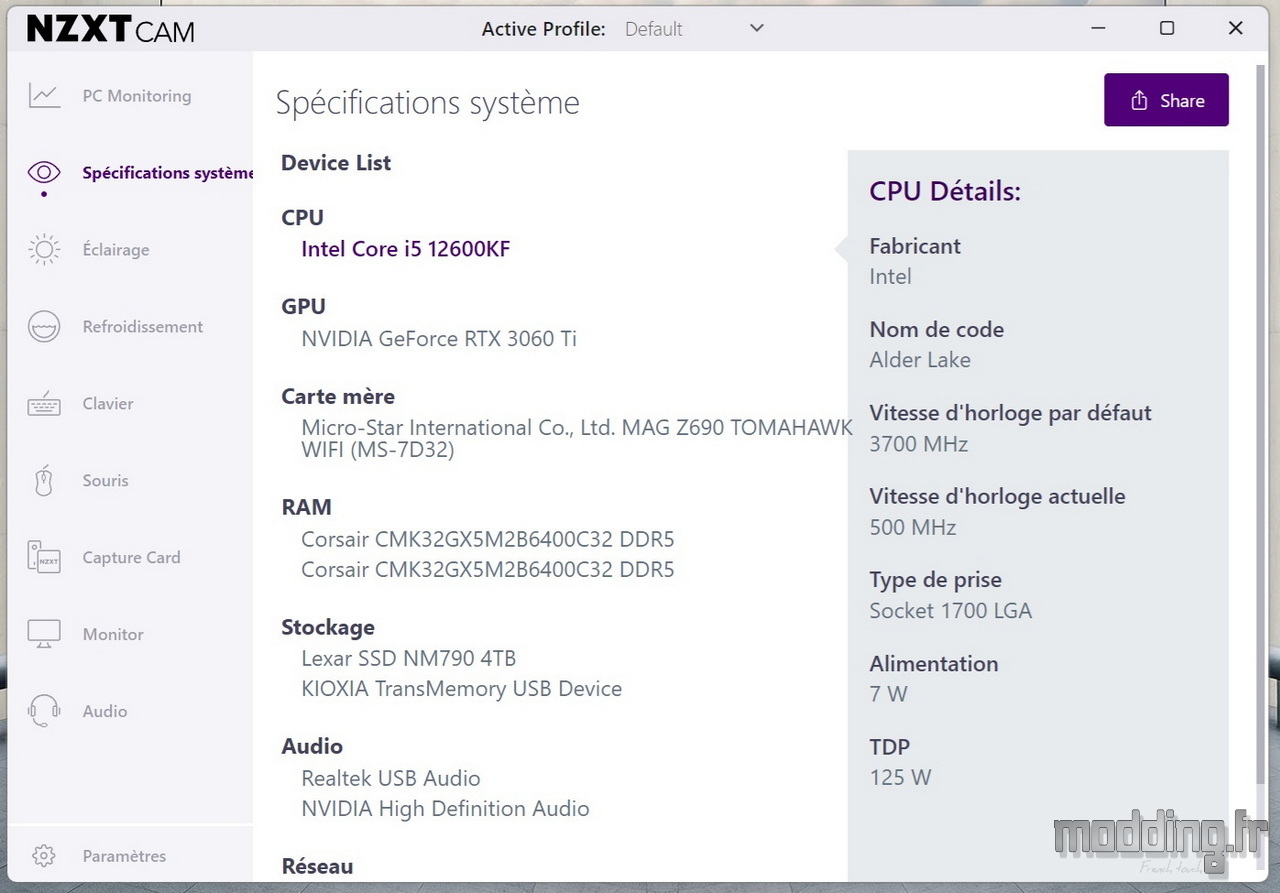Go to Éclairage settings
Screen dimensions: 1280x893
click(116, 250)
